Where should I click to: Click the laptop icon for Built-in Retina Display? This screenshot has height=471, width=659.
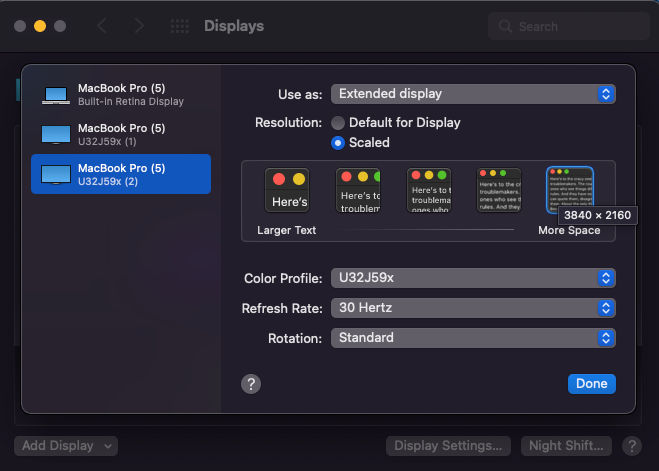(56, 95)
